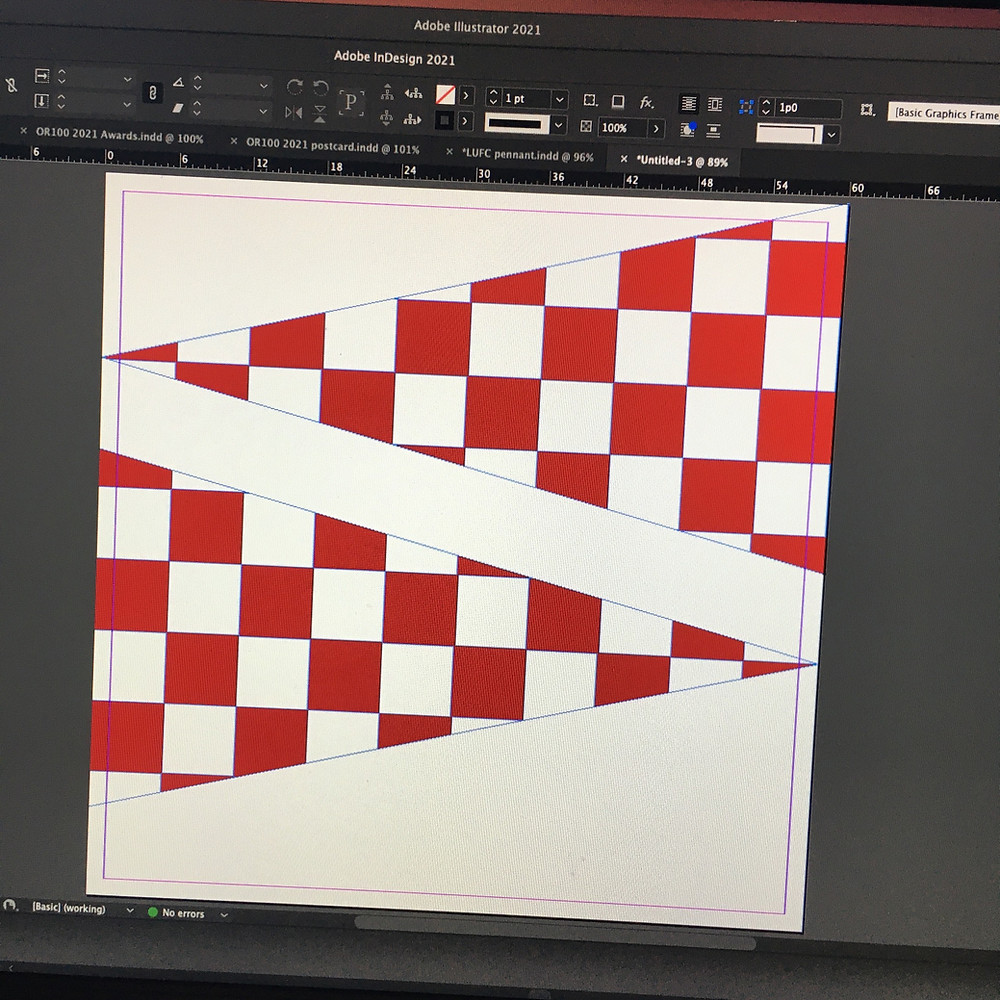Step the 1p0 corner size
Viewport: 1000px width, 1000px height.
[767, 107]
